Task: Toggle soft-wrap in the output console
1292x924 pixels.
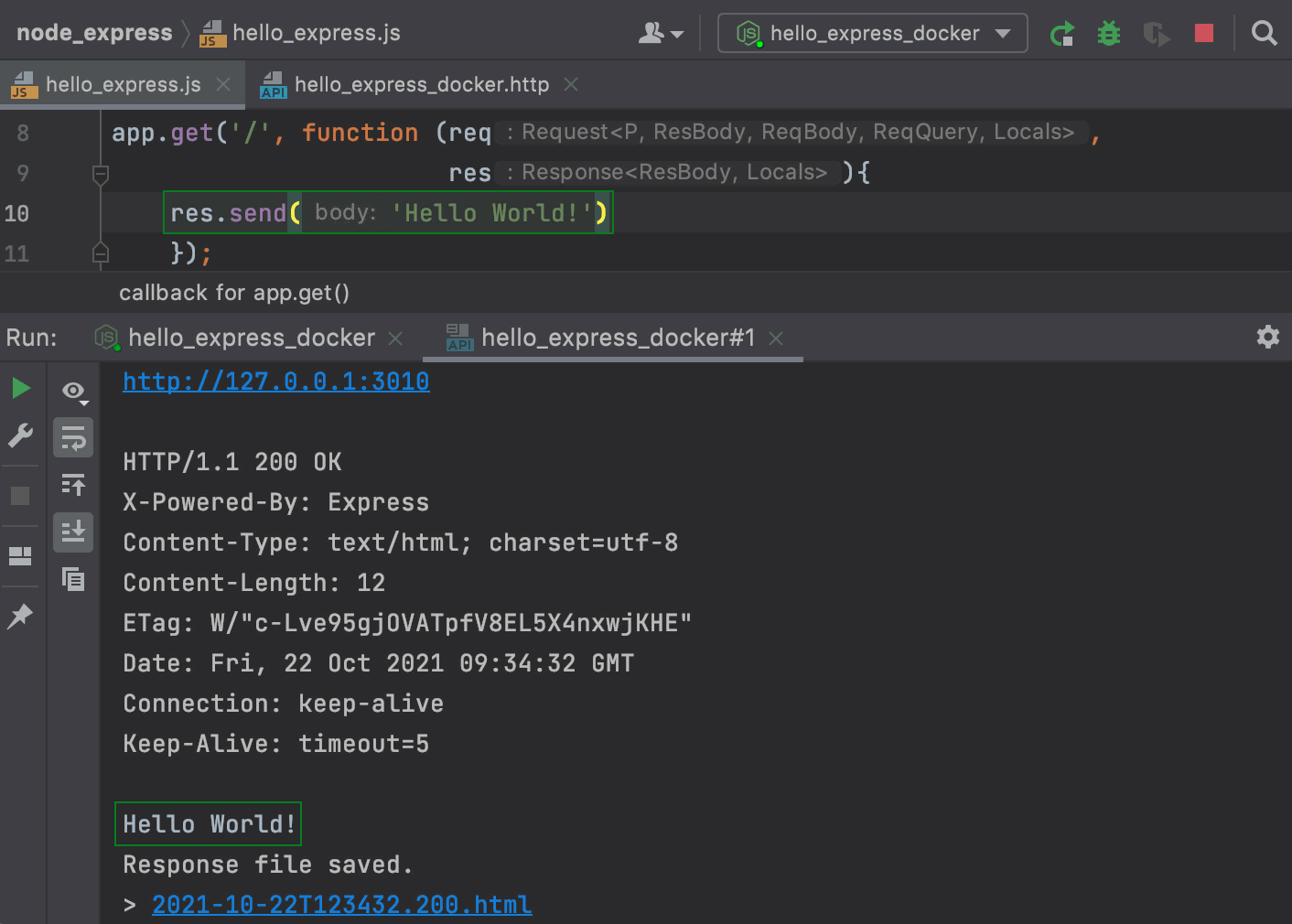Action: tap(73, 438)
